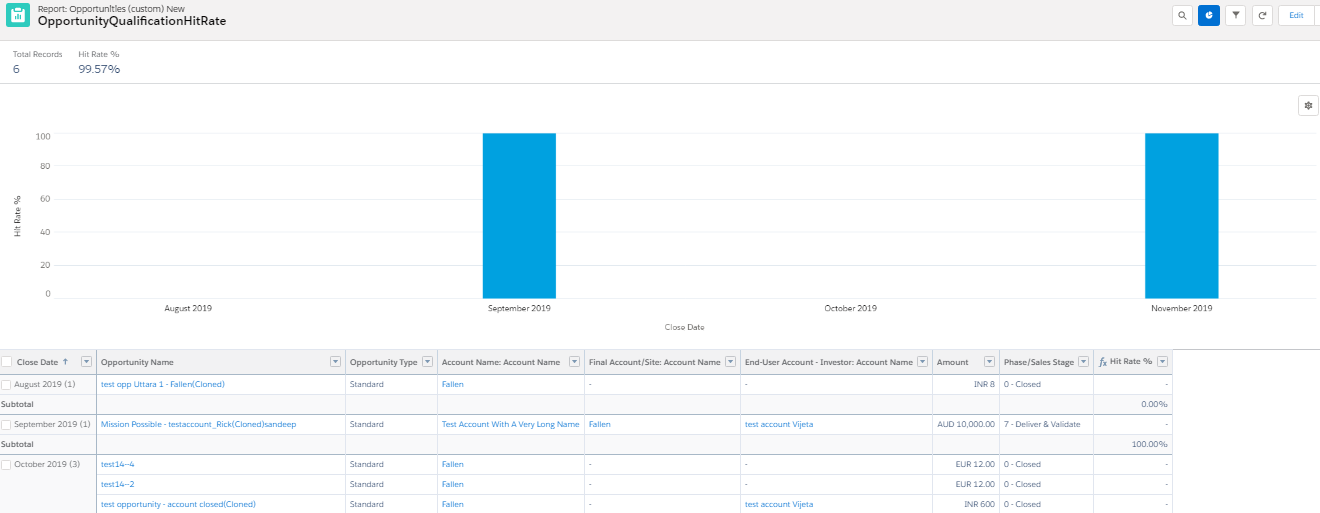1320x513 pixels.
Task: Open chart settings gear icon
Action: coord(1308,105)
